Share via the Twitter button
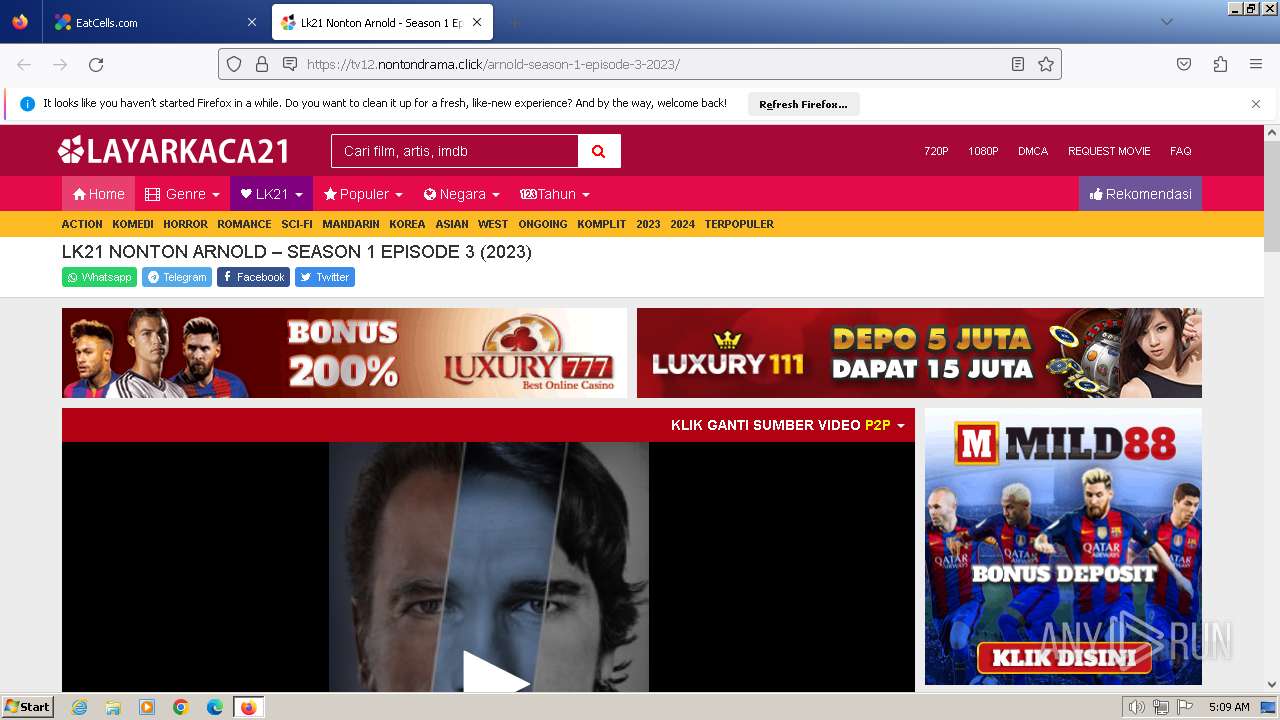The width and height of the screenshot is (1280, 720). [325, 277]
